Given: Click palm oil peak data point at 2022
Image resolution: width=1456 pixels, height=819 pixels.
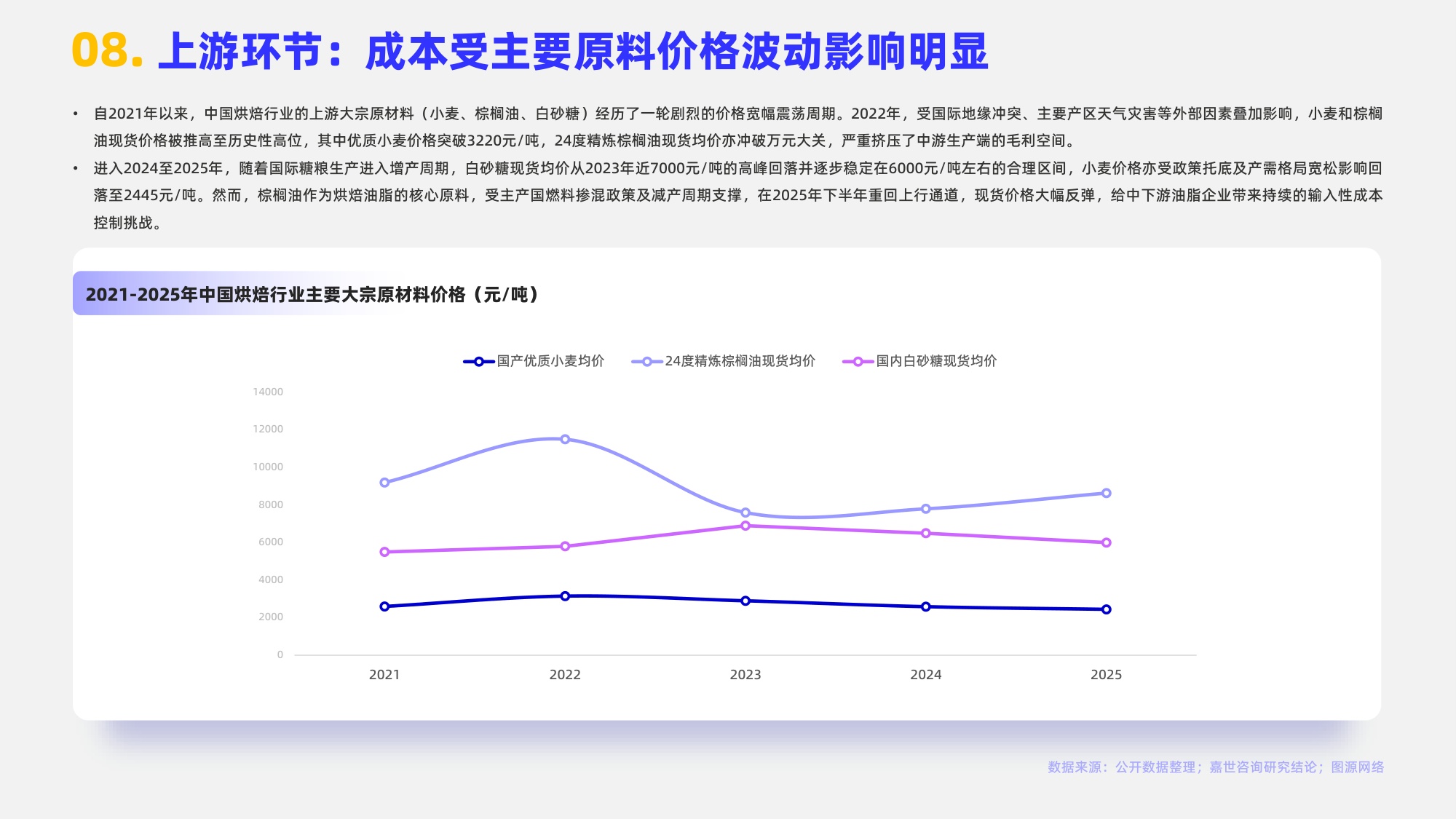Looking at the screenshot, I should [x=565, y=439].
